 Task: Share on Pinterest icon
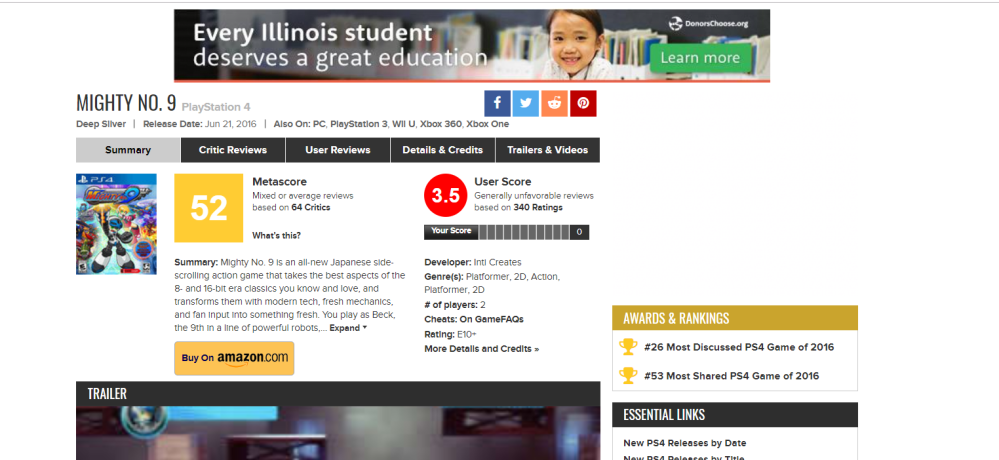[x=583, y=103]
